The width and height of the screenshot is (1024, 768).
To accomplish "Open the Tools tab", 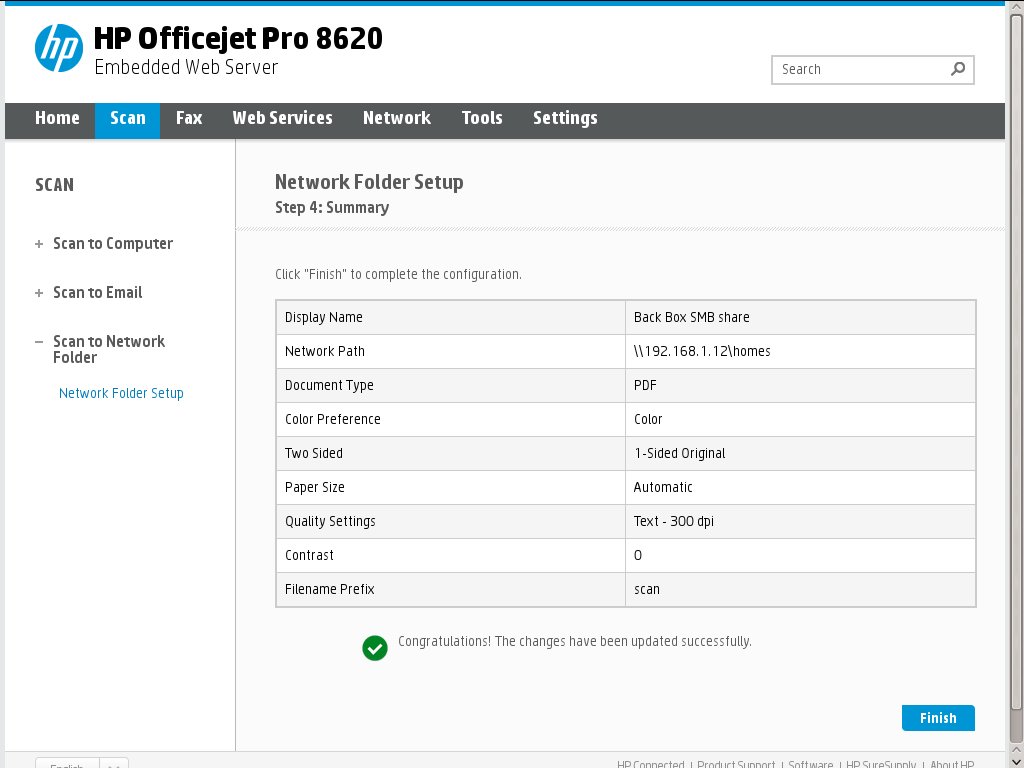I will [482, 118].
